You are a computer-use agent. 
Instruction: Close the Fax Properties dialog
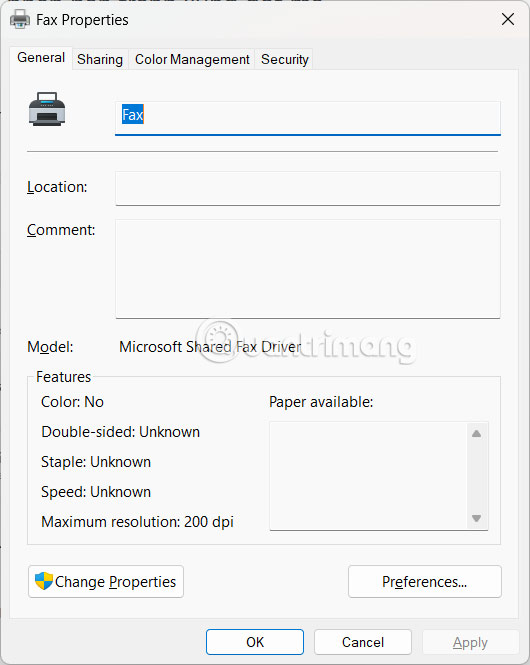(508, 19)
